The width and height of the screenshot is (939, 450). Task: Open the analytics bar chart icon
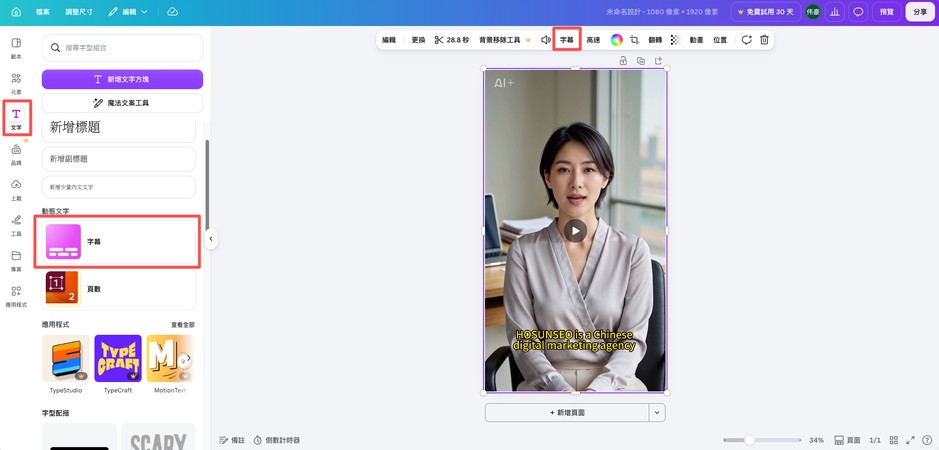point(834,12)
